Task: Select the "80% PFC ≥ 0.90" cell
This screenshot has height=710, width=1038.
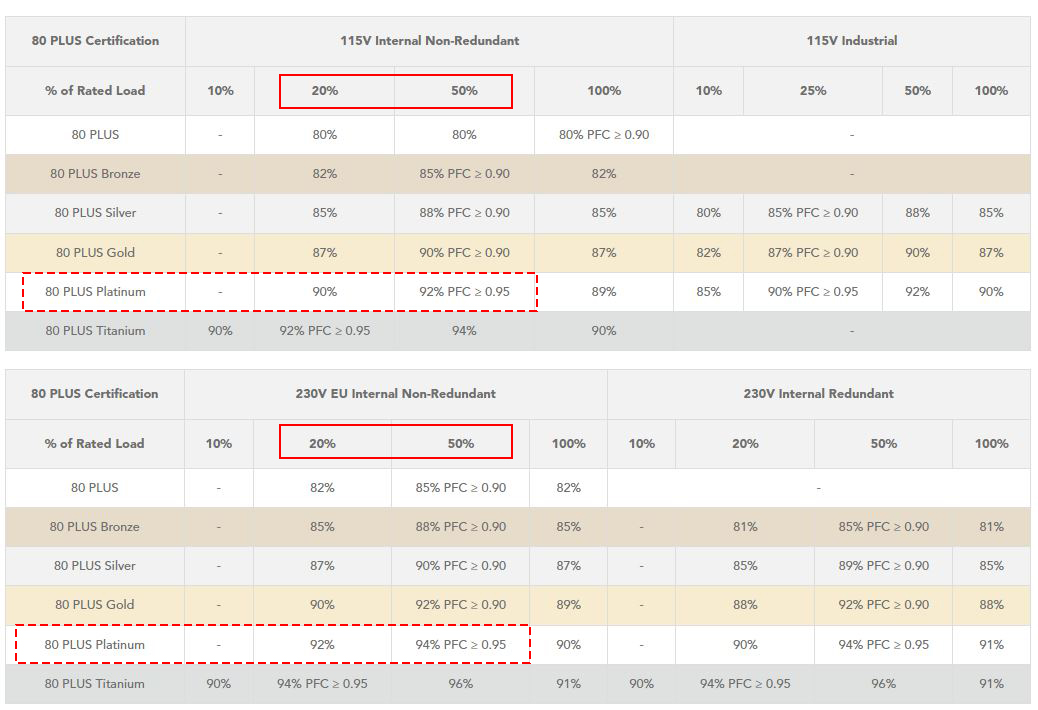Action: click(x=604, y=135)
